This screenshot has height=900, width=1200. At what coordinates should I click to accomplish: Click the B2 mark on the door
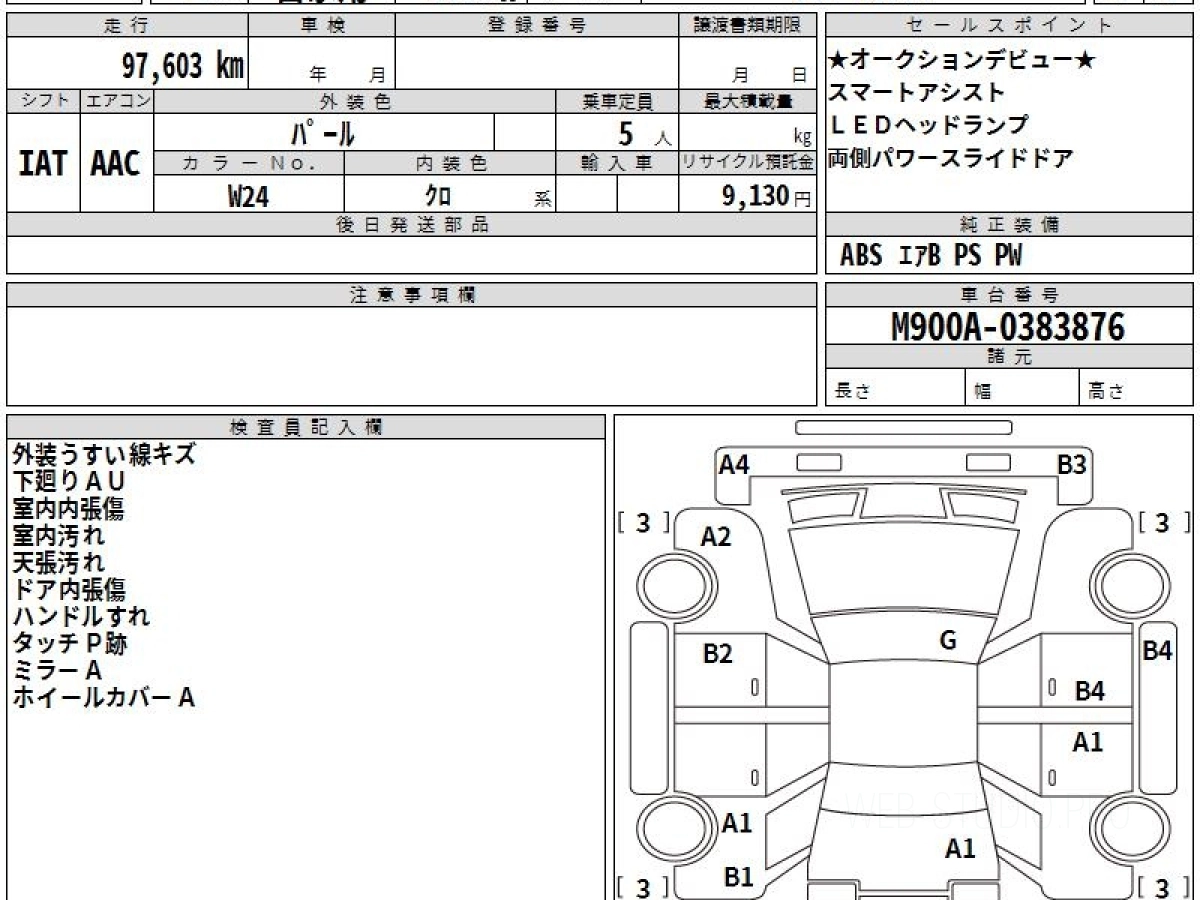pyautogui.click(x=718, y=654)
